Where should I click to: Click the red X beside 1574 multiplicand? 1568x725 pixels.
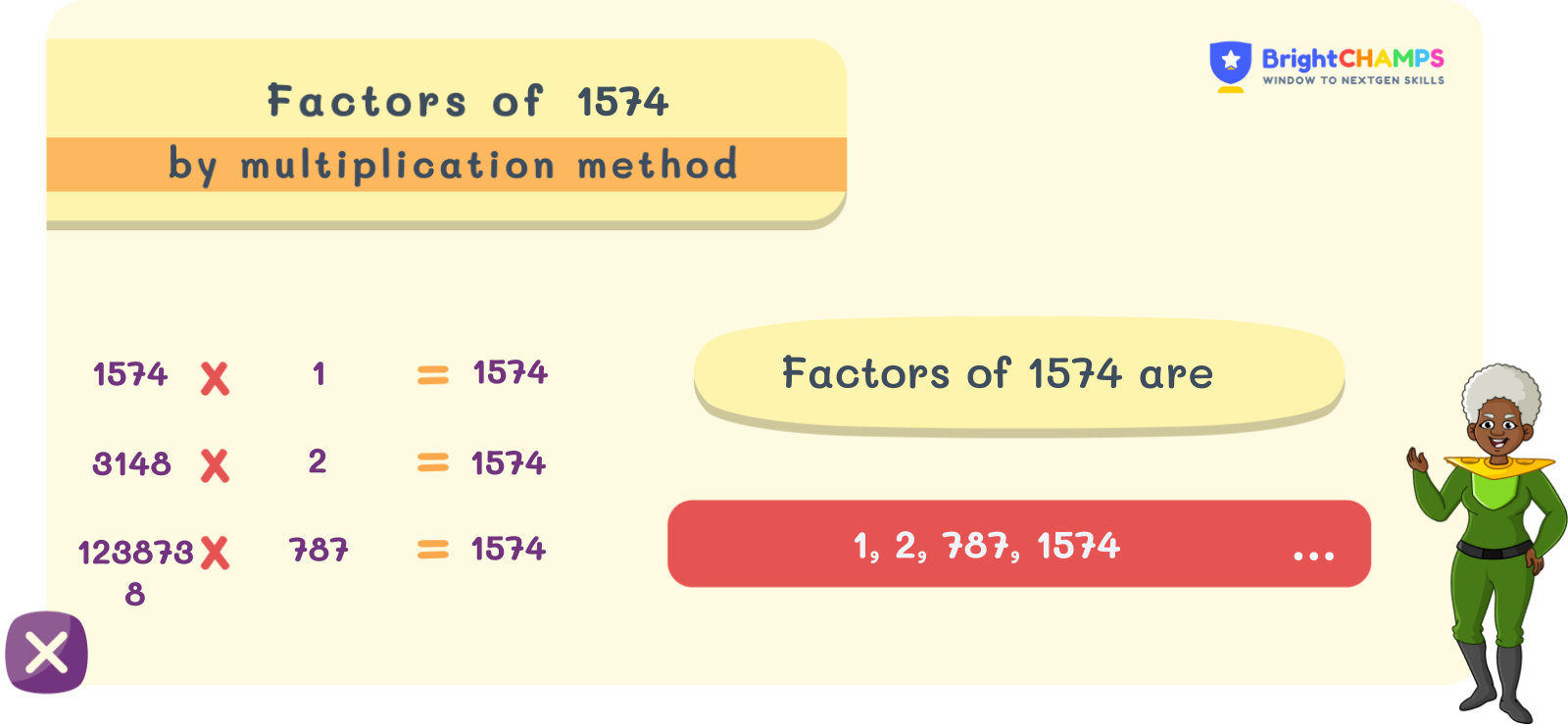(x=215, y=378)
